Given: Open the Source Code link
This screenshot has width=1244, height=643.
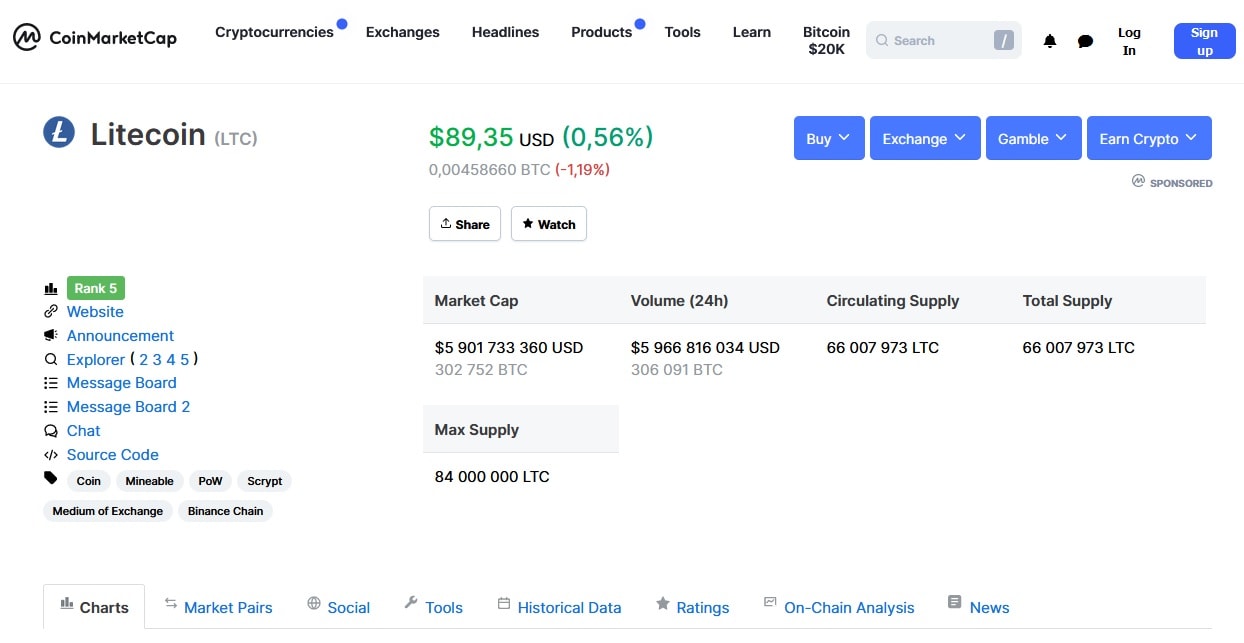Looking at the screenshot, I should (113, 455).
